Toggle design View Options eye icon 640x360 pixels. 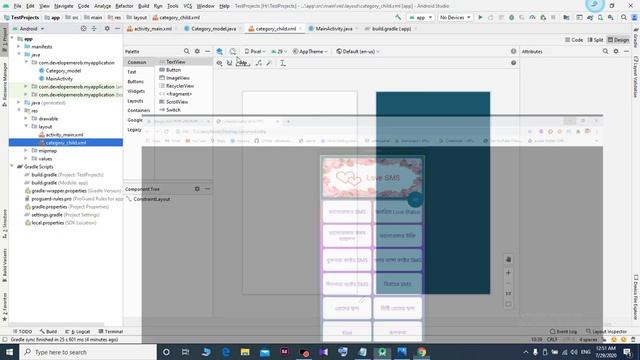pos(219,63)
